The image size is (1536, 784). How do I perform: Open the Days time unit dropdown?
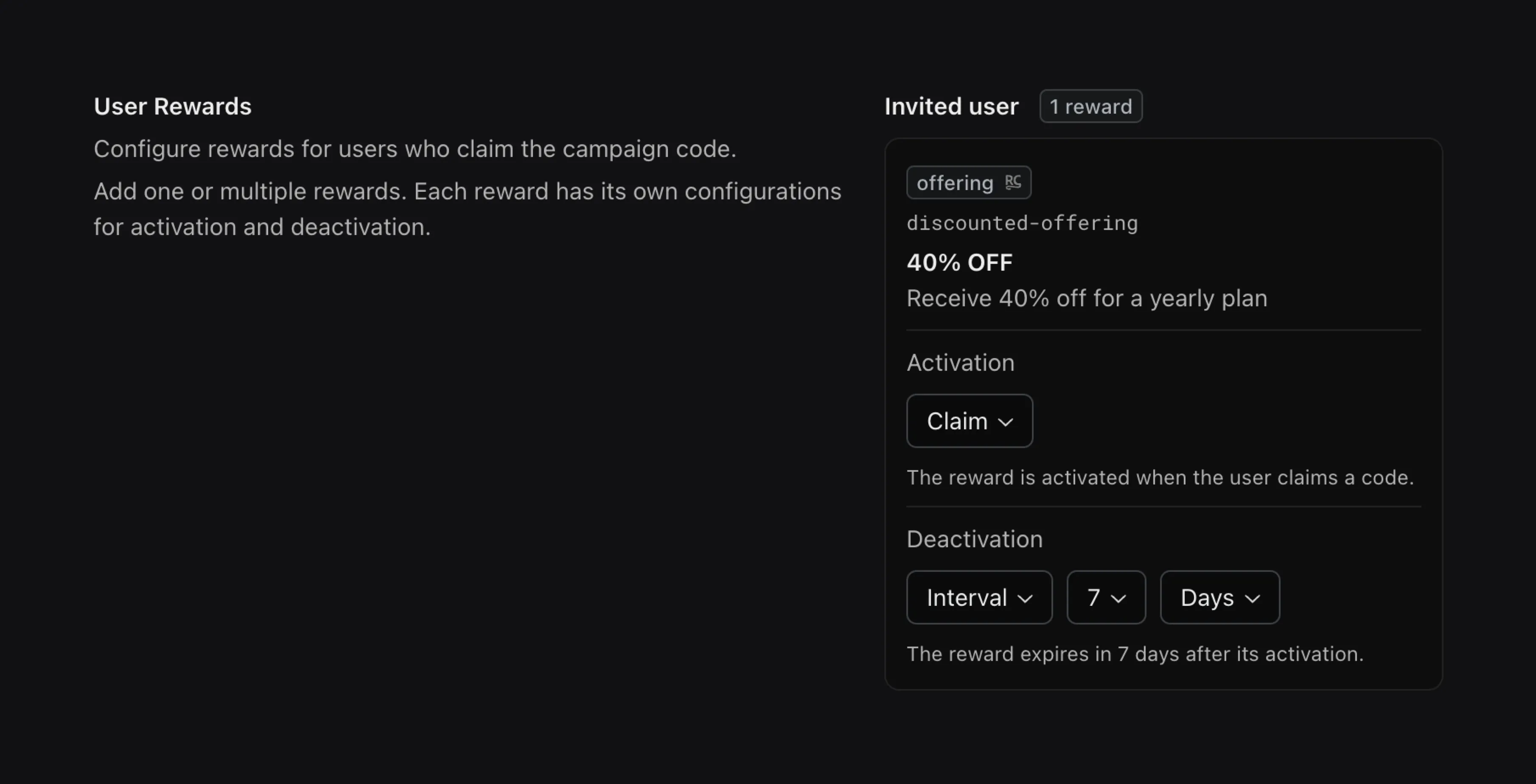[x=1219, y=597]
